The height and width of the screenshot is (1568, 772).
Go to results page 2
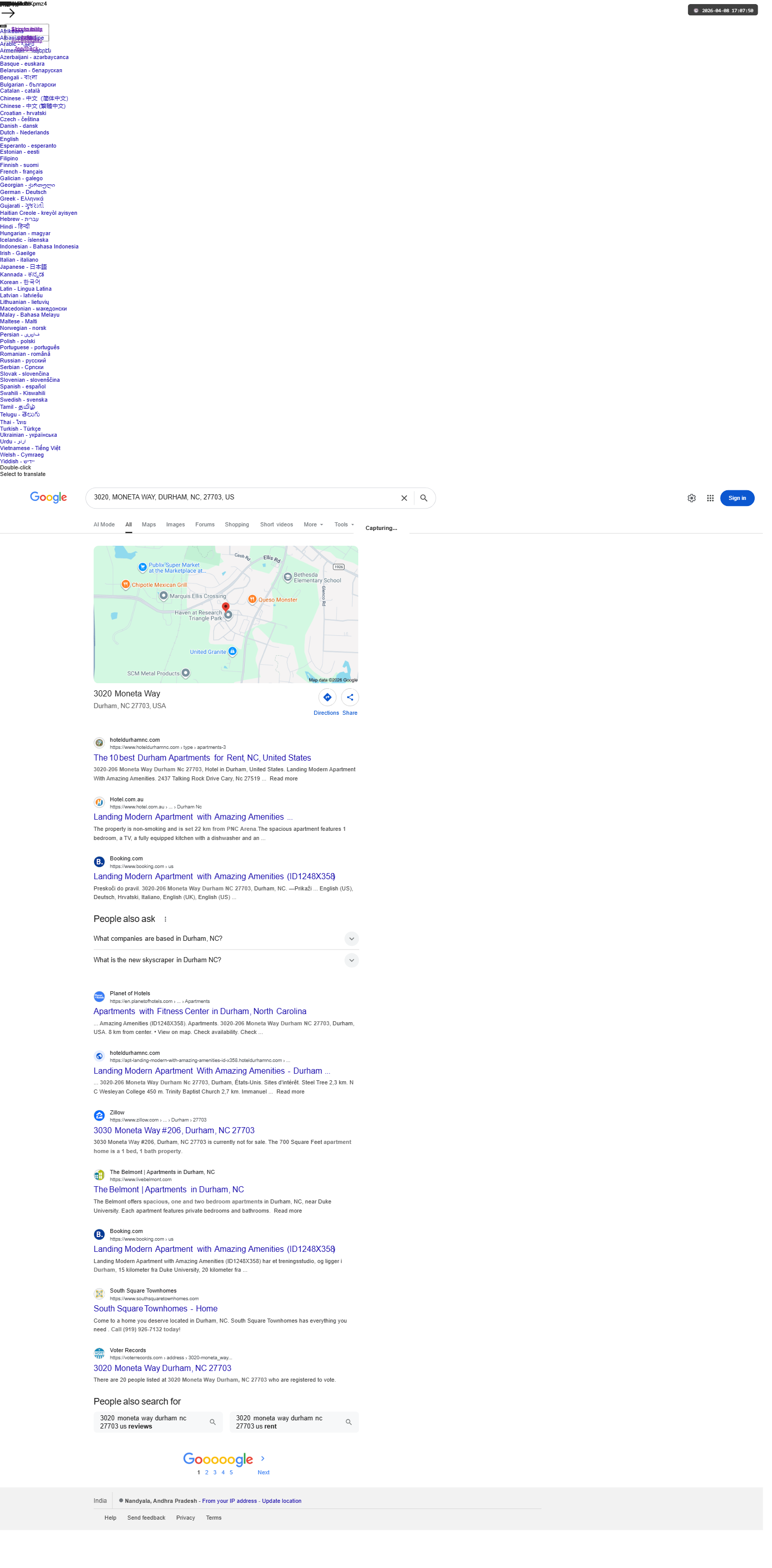(x=207, y=1472)
